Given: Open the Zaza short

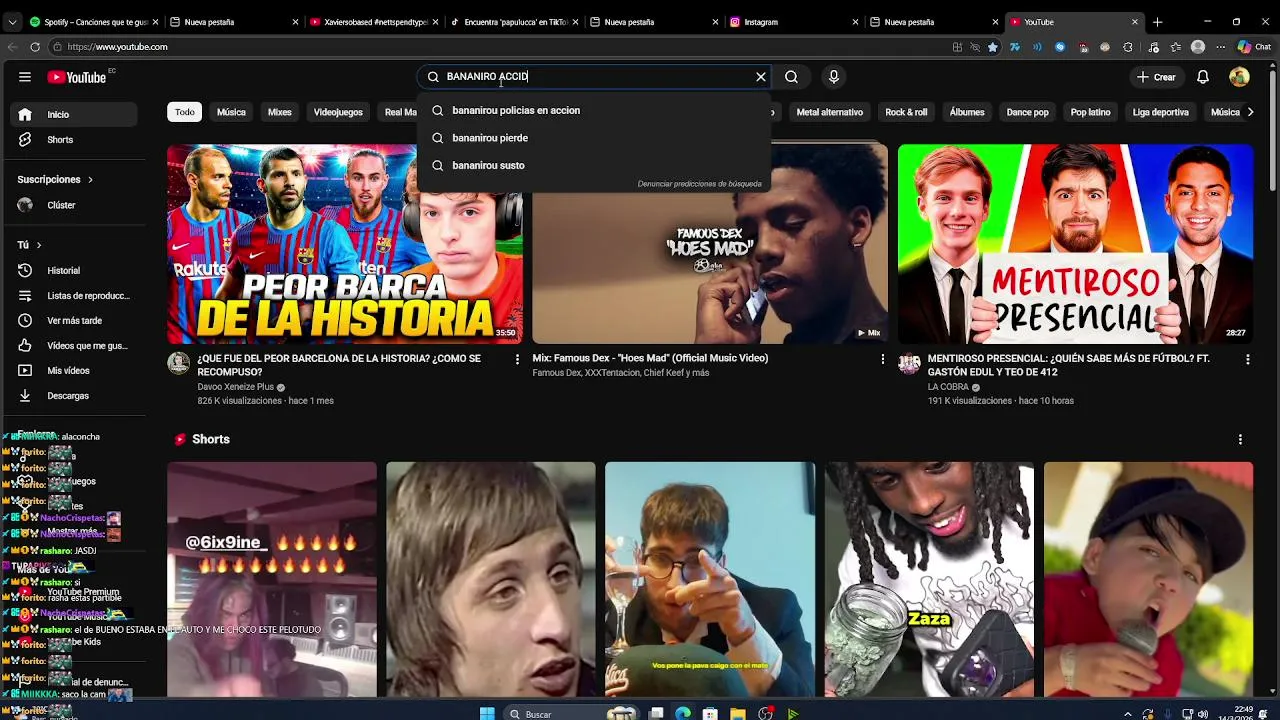Looking at the screenshot, I should [929, 579].
